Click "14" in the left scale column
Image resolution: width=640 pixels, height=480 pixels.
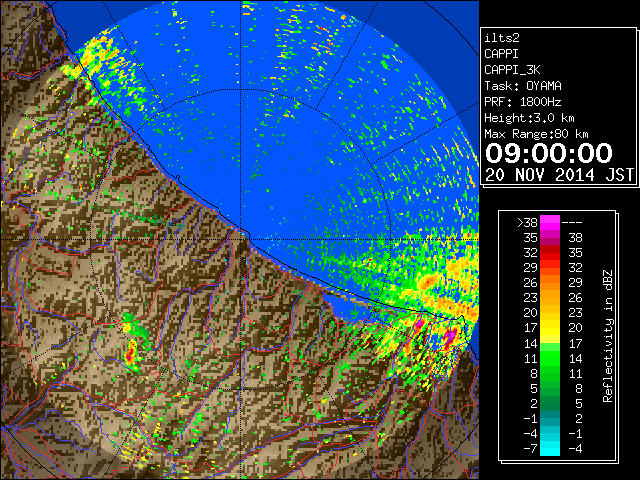click(x=531, y=343)
